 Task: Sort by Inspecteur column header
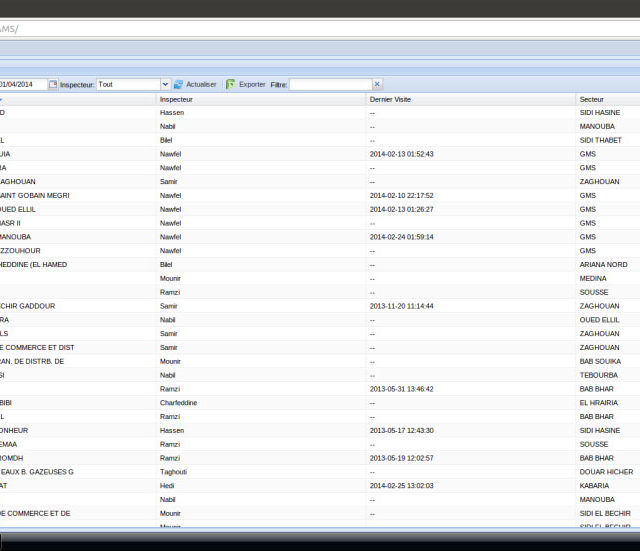click(176, 99)
